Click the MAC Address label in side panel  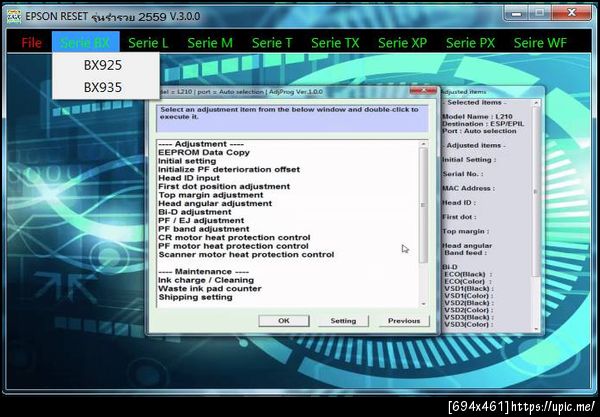click(x=468, y=188)
